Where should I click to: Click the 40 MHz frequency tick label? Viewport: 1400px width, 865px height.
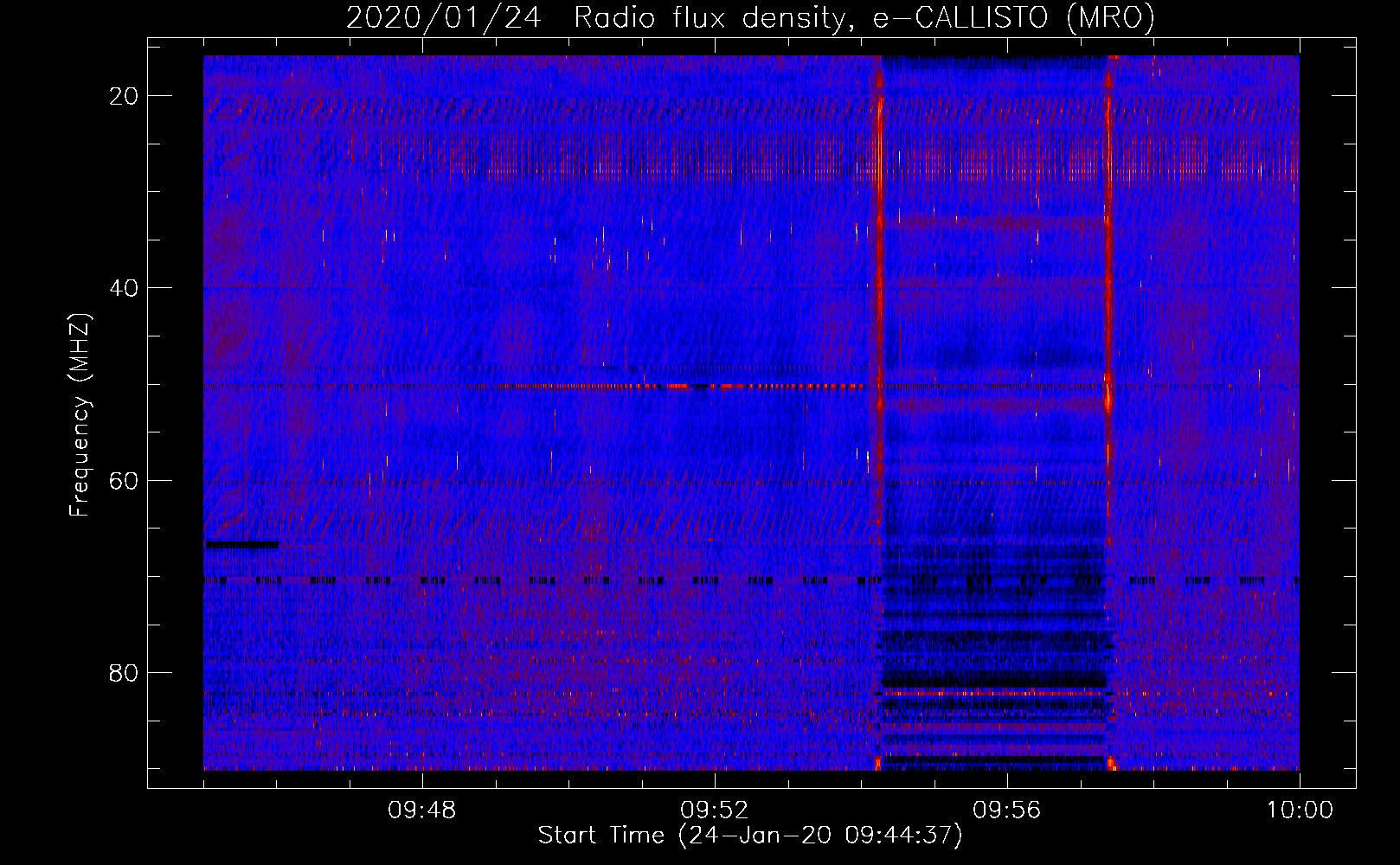(125, 288)
